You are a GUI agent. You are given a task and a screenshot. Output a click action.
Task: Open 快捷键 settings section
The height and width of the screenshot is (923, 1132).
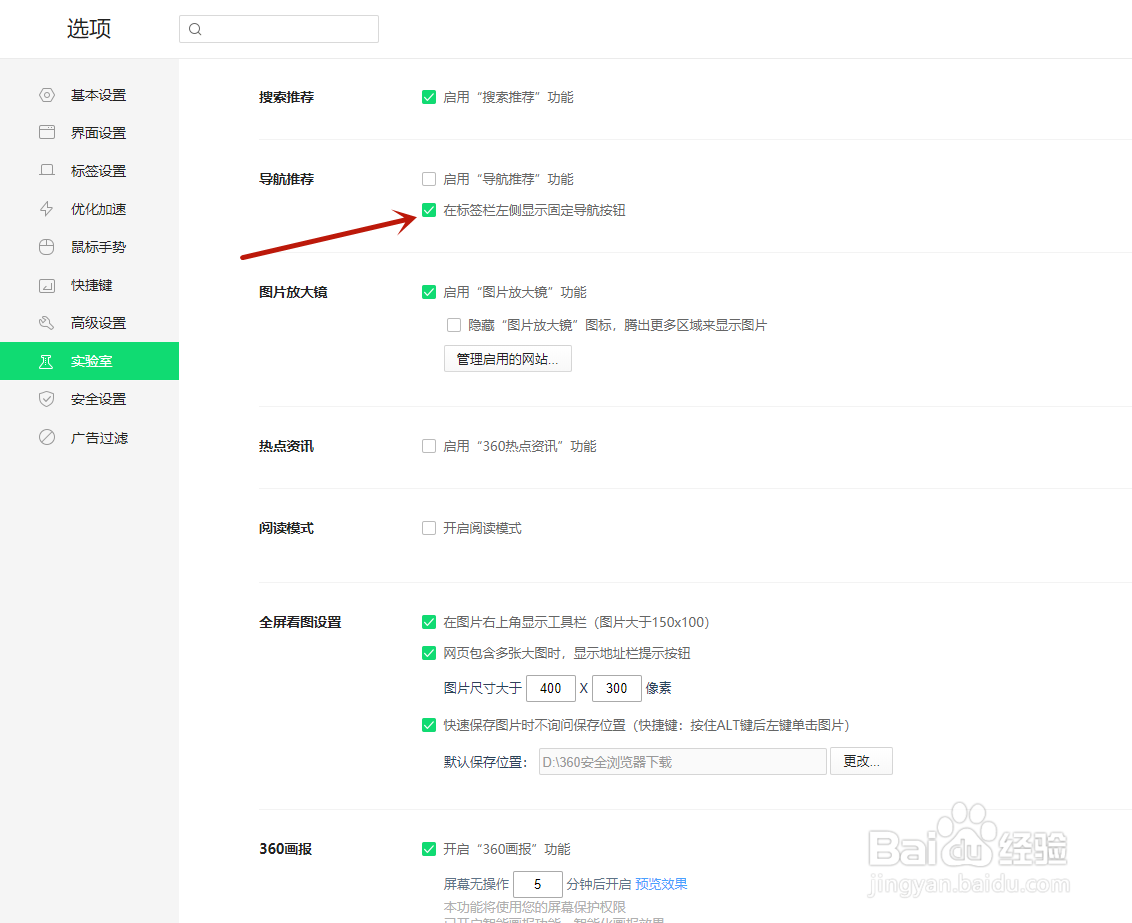[x=90, y=285]
